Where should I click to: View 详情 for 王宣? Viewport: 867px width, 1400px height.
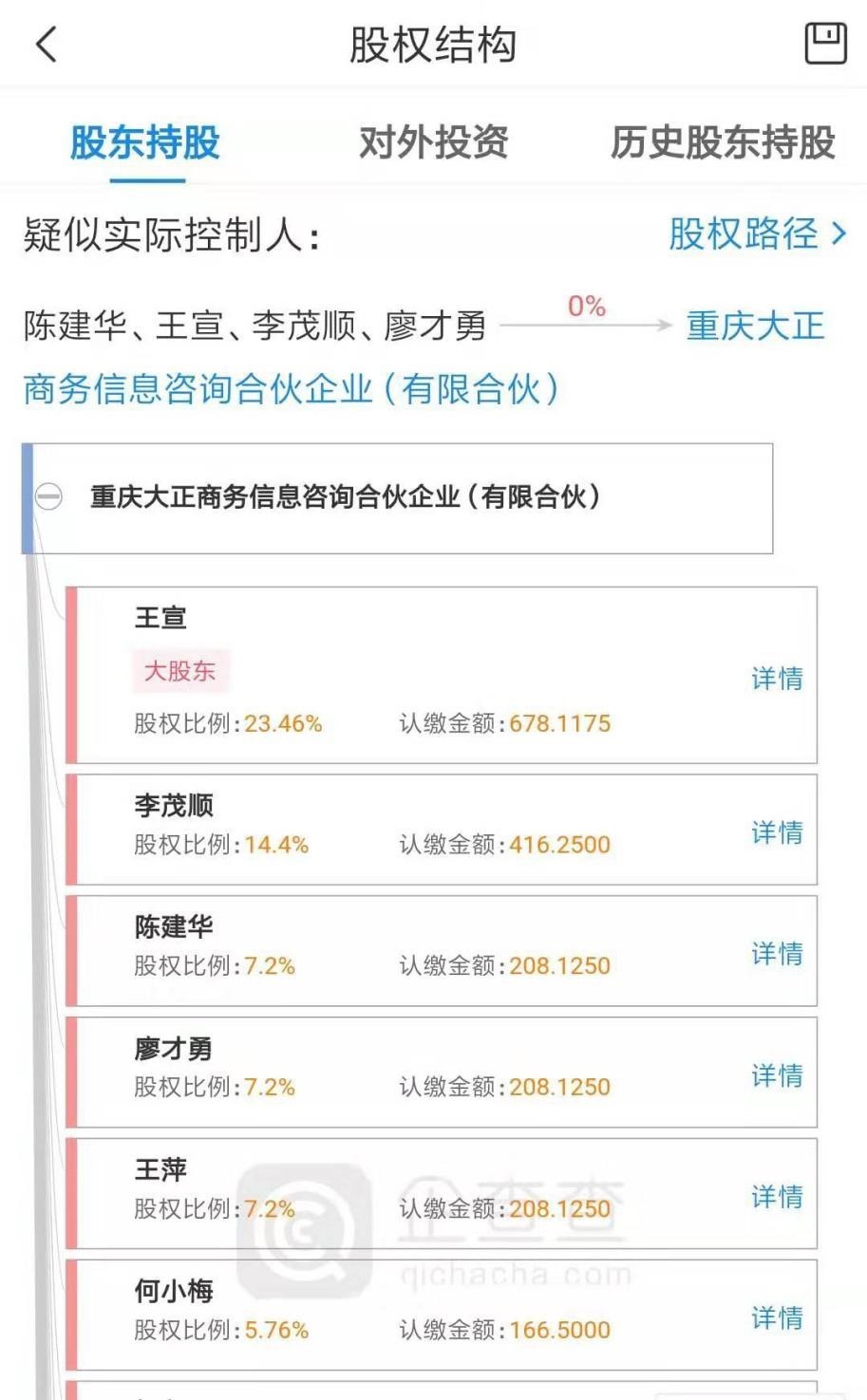[777, 679]
